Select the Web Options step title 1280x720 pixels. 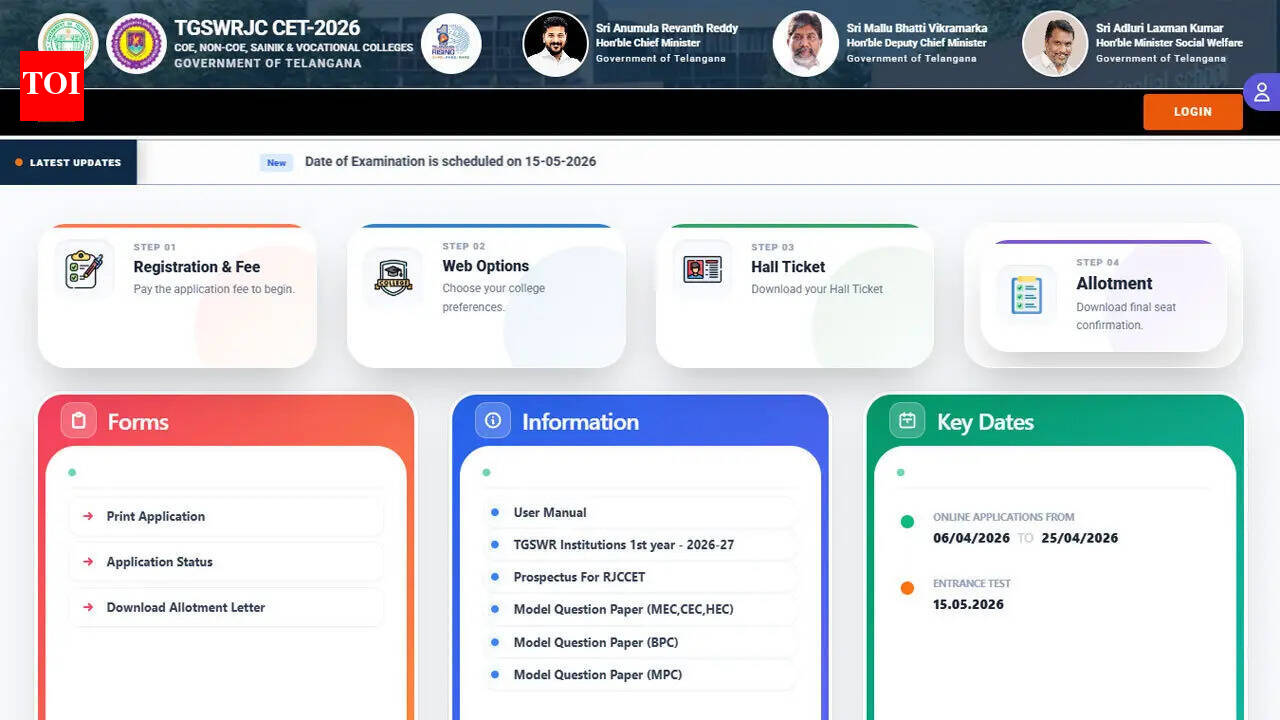486,266
